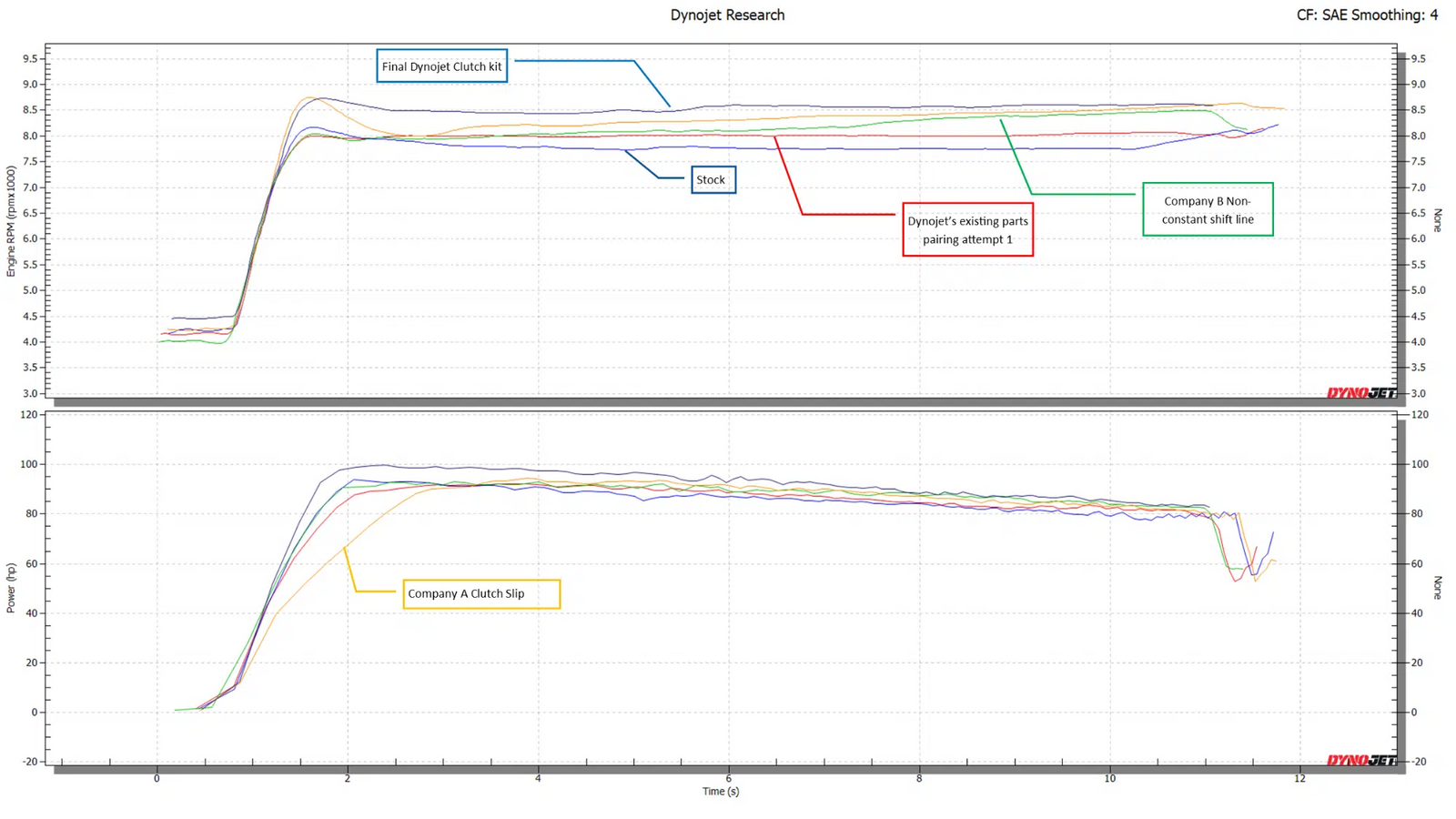
Task: Click the CF: SAE Smoothing: 4 text
Action: [1367, 15]
